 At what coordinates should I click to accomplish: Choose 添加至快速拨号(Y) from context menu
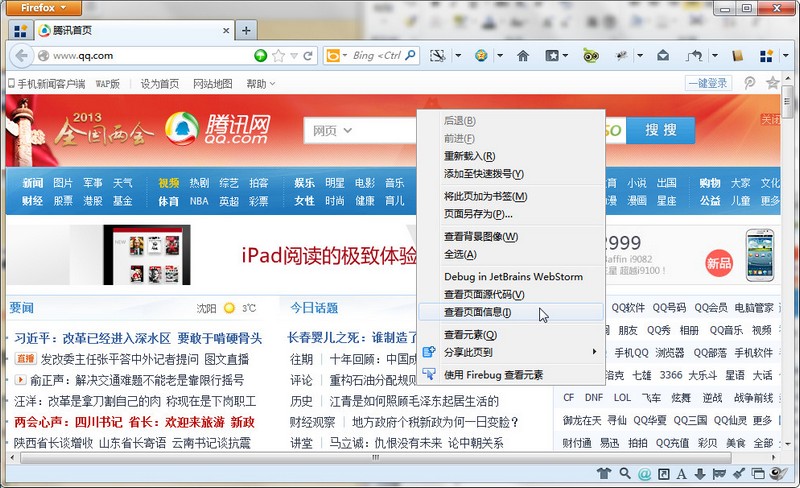point(511,174)
